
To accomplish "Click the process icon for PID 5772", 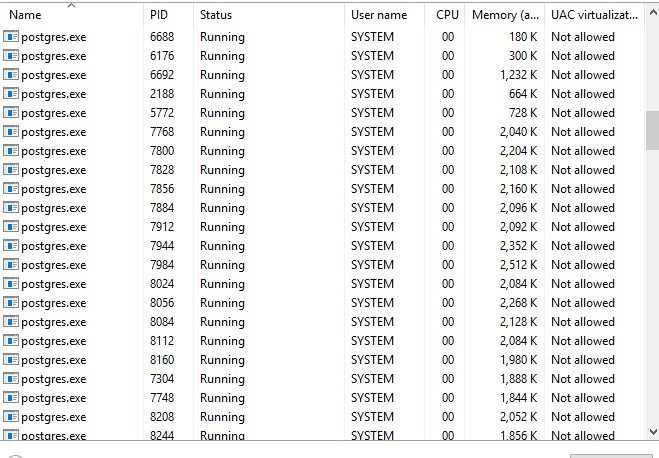I will [x=11, y=113].
